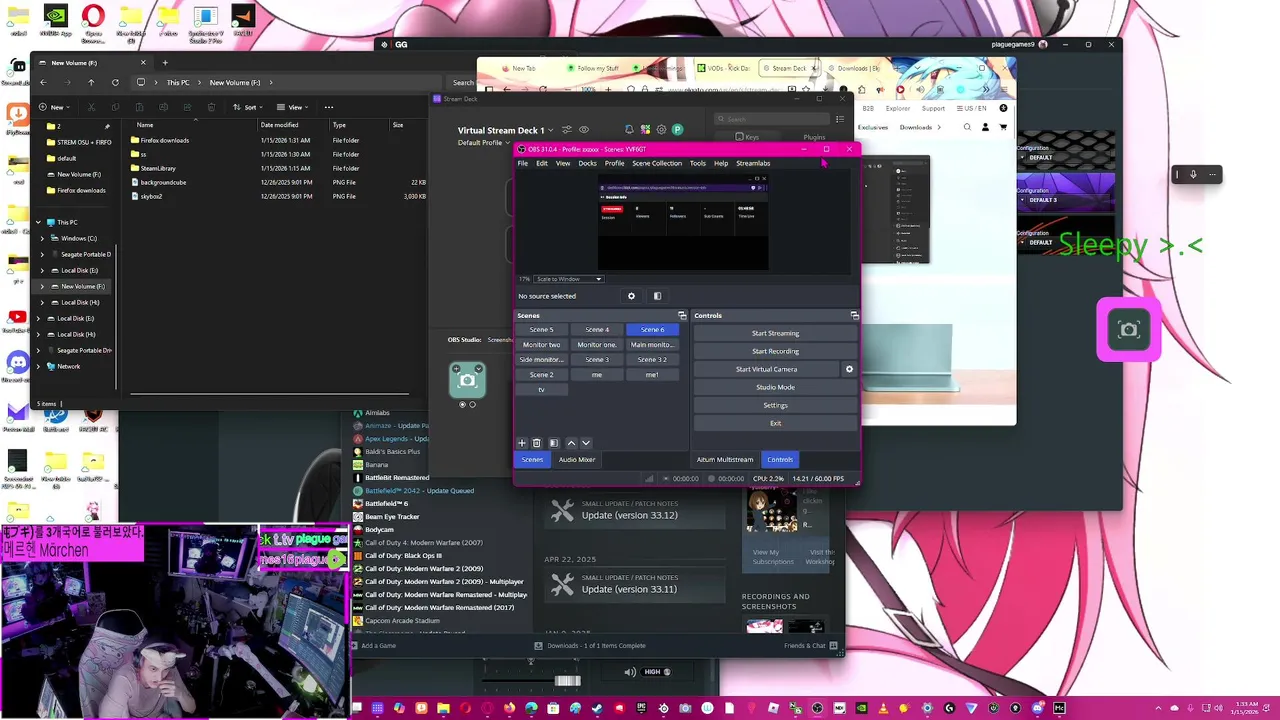
Task: Remove selected scene with OBS trash icon
Action: 536,443
